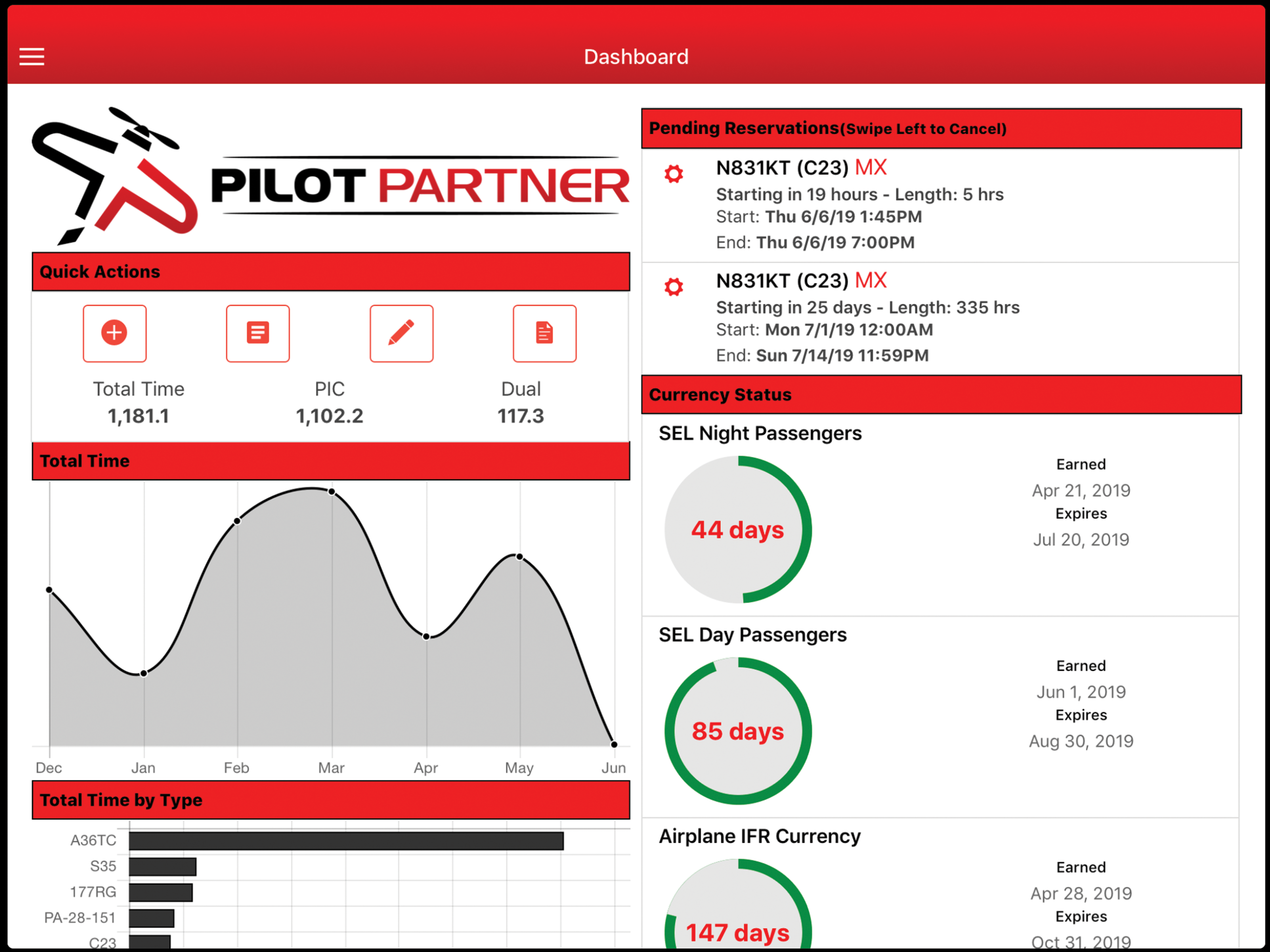Screen dimensions: 1270x952
Task: Click earned date Apr 28, 2019
Action: coord(1081,893)
